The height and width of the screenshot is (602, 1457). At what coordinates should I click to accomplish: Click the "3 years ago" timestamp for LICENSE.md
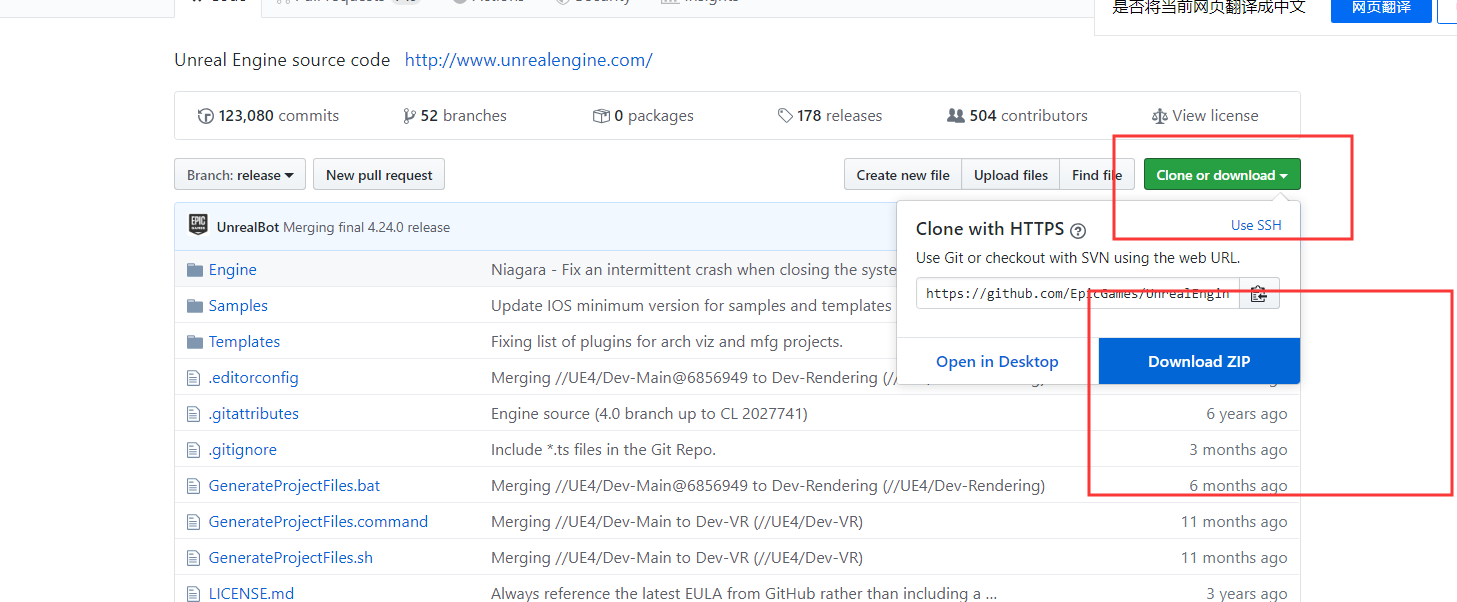click(x=1247, y=594)
